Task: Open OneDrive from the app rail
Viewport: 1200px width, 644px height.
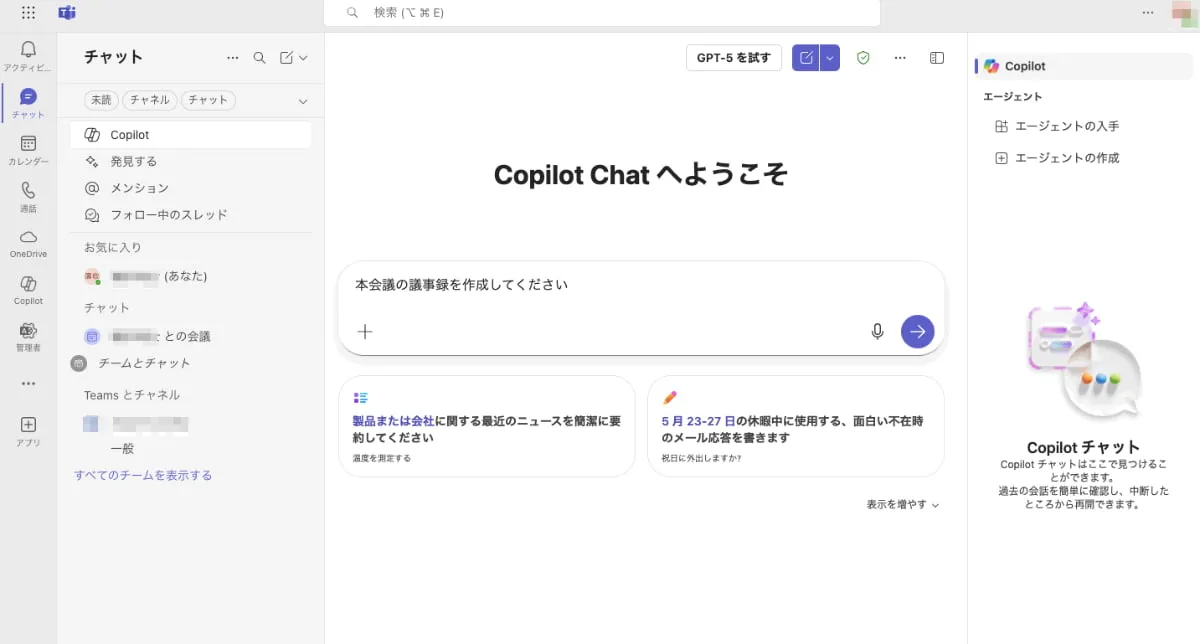Action: 28,238
